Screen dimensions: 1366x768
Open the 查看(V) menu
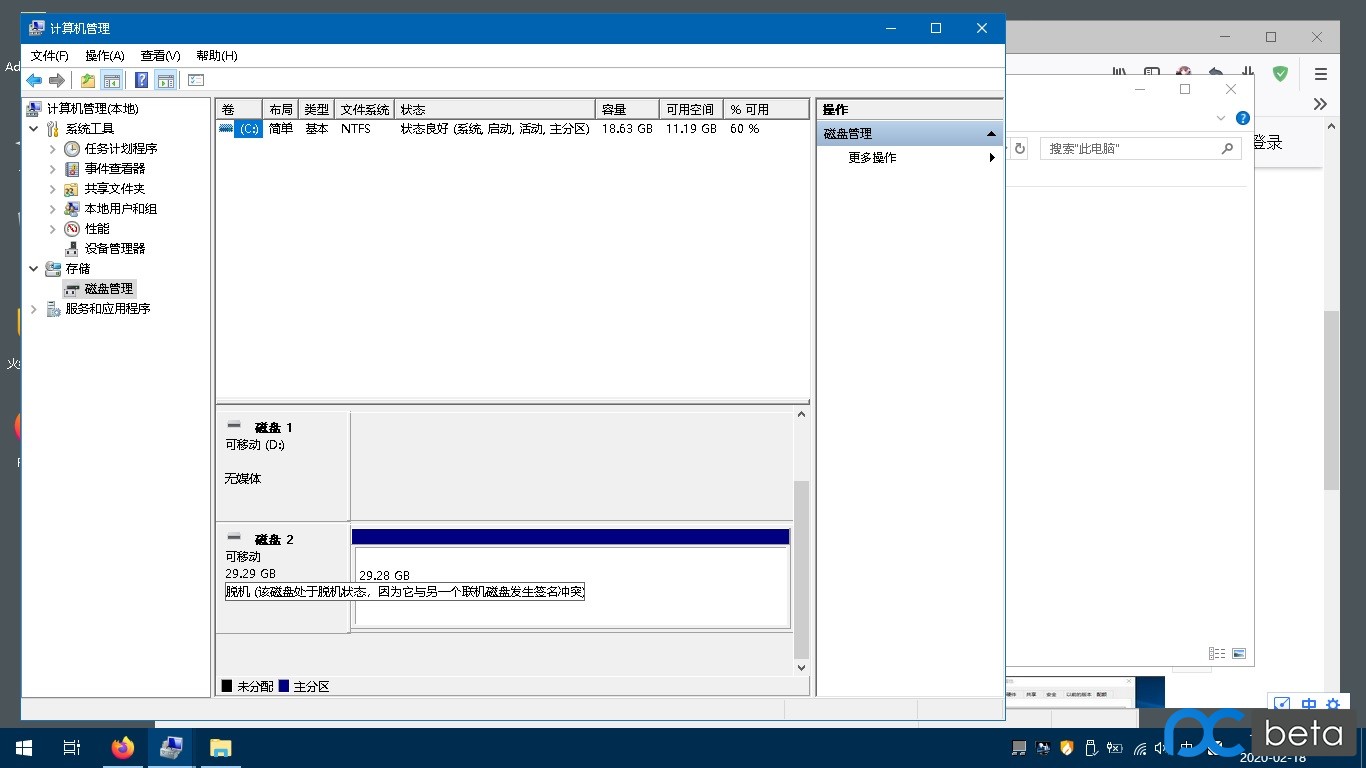pos(160,56)
